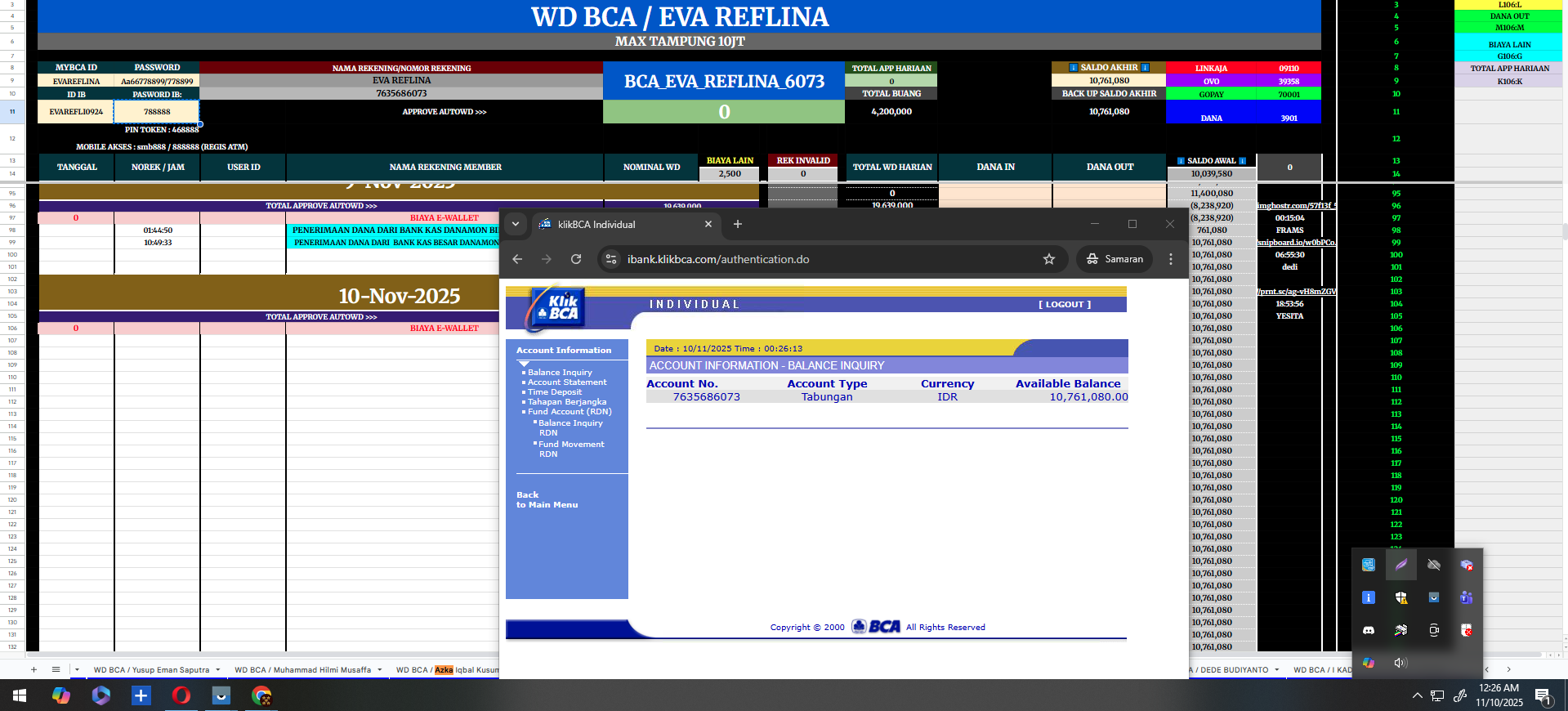Image resolution: width=1568 pixels, height=711 pixels.
Task: Click the browser forward arrow
Action: pos(547,259)
